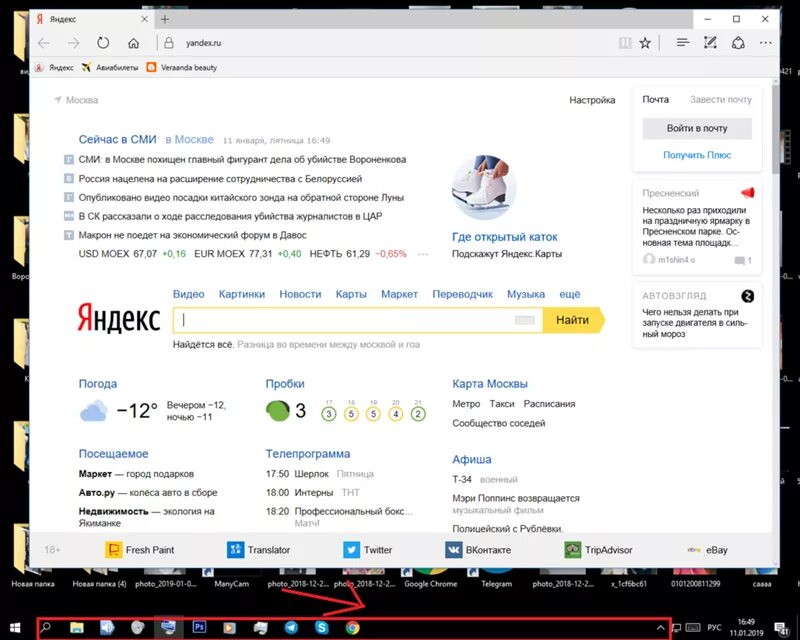800x640 pixels.
Task: Click the ice skates promo image
Action: click(484, 187)
